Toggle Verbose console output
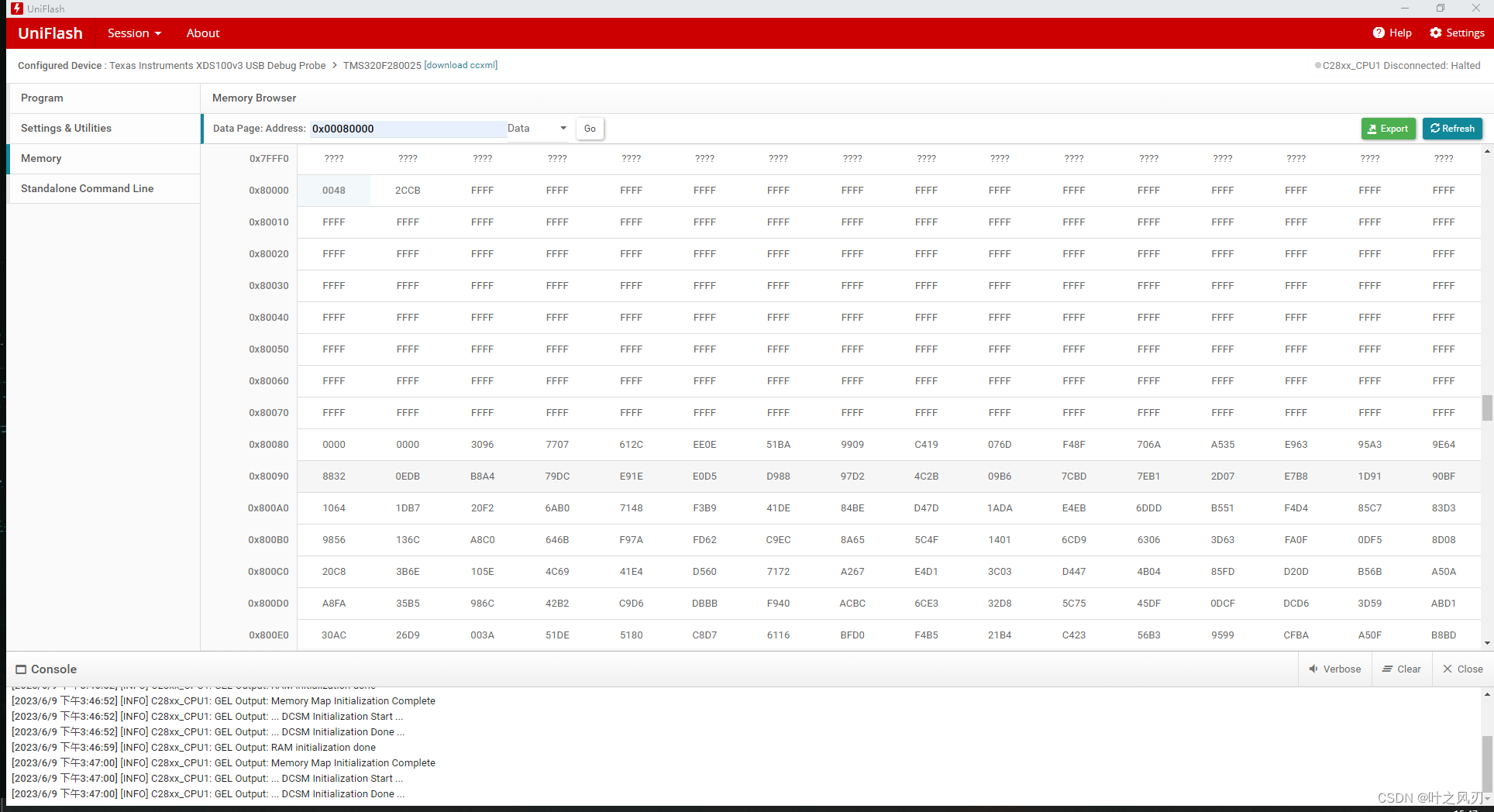 click(x=1334, y=669)
